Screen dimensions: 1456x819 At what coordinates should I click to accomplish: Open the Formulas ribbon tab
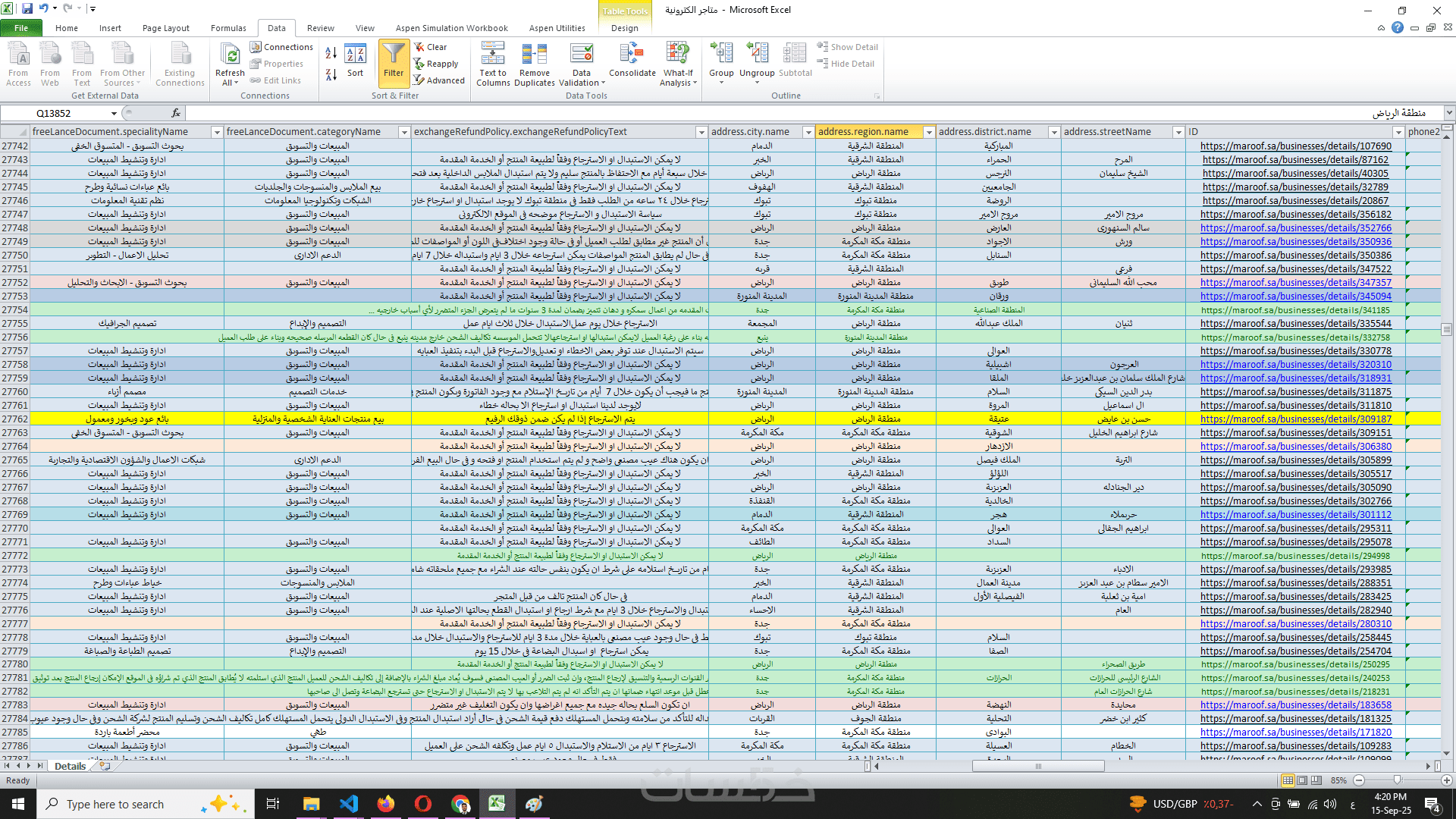(x=228, y=28)
